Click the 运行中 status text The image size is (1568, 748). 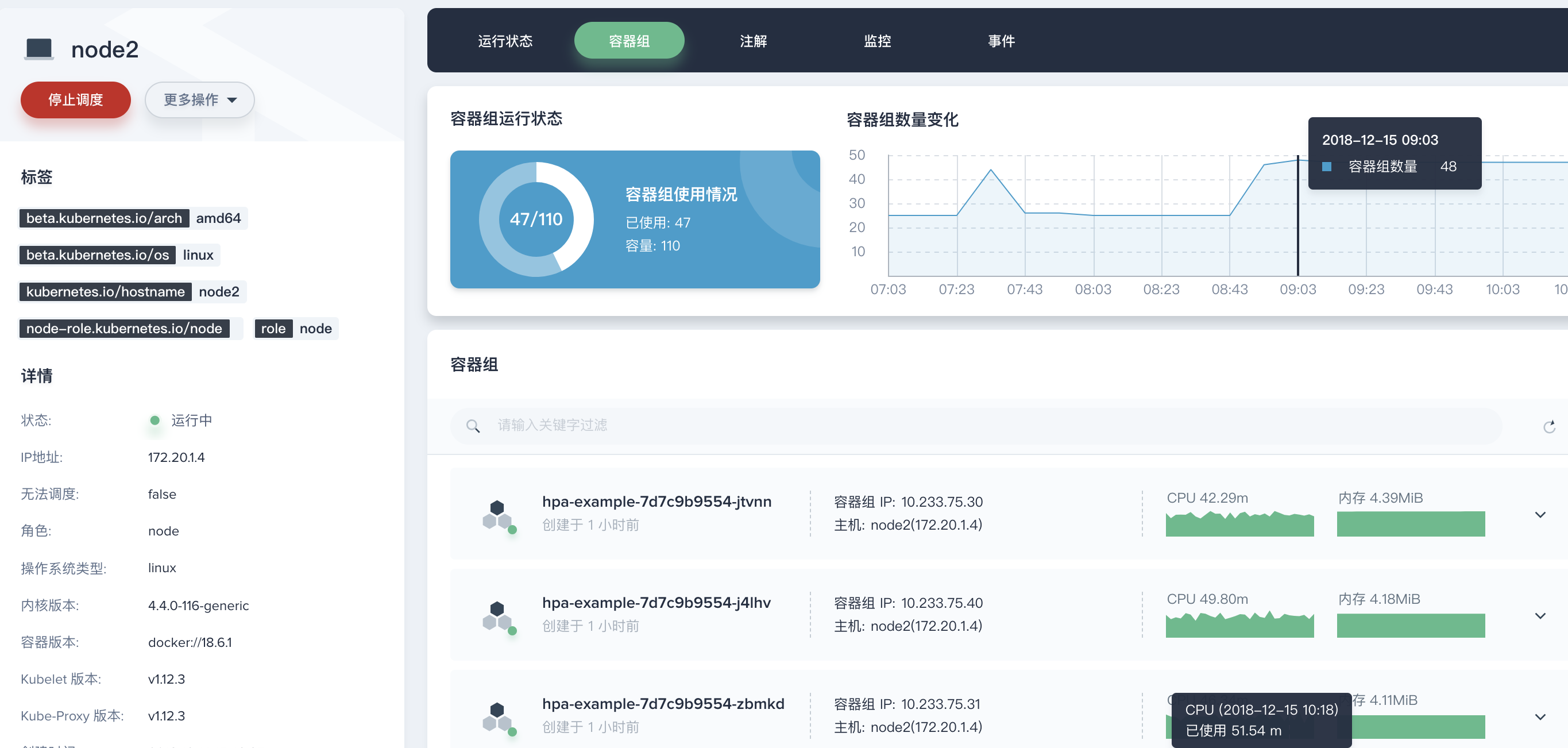click(192, 421)
